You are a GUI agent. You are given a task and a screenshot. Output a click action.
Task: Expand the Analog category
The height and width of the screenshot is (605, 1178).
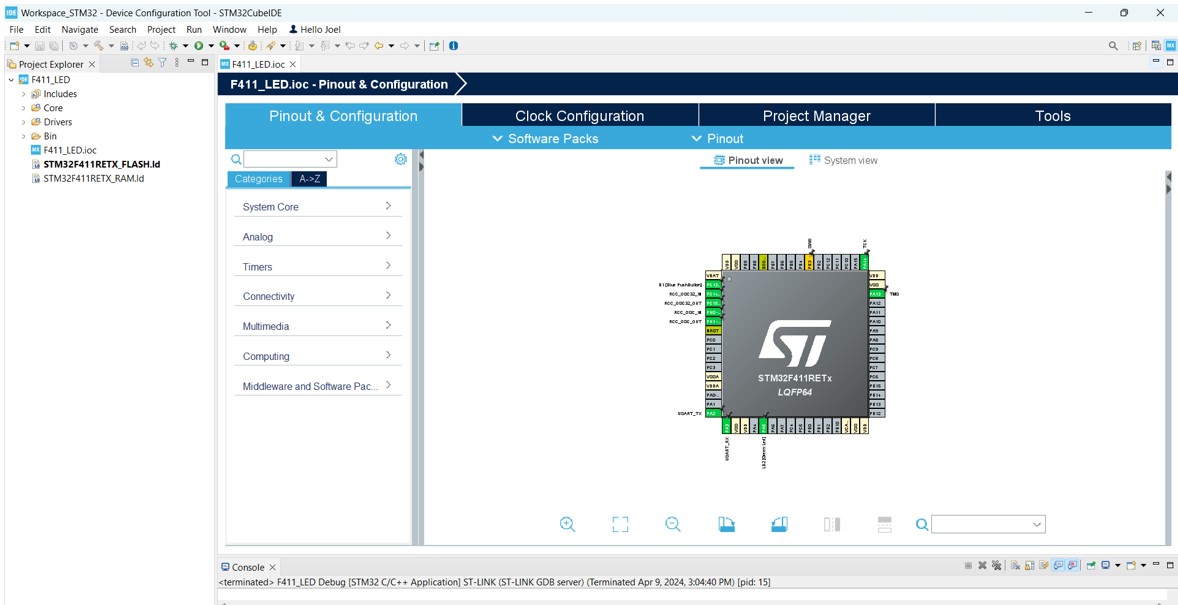(318, 236)
